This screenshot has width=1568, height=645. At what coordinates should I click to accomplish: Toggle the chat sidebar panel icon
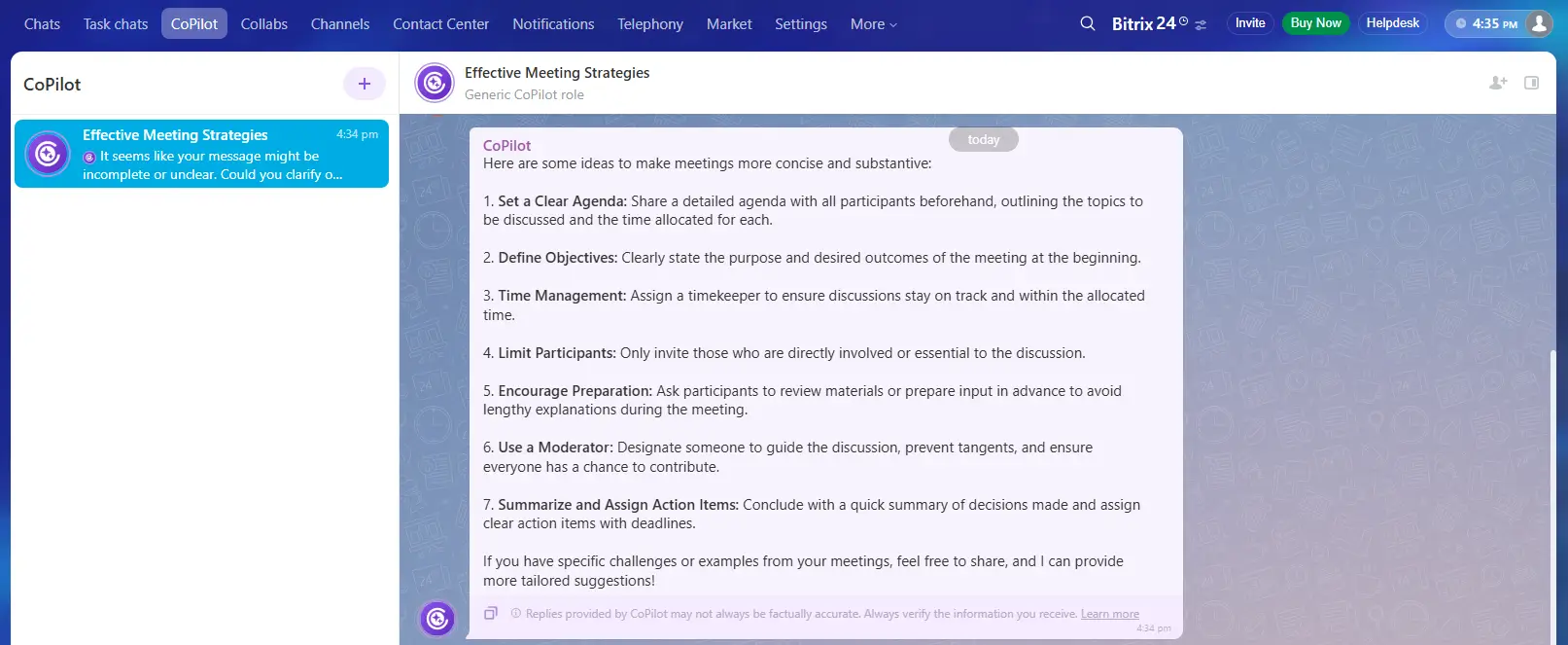point(1531,83)
